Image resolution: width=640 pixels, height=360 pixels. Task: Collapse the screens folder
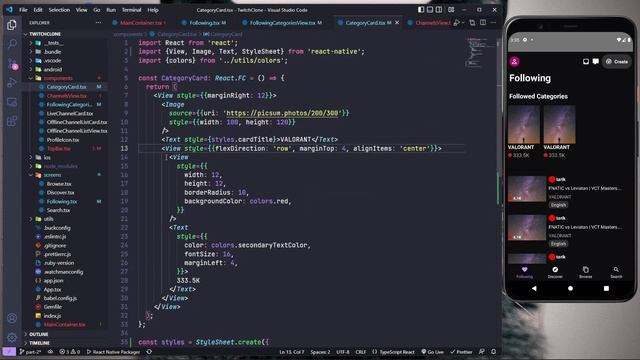[52, 175]
